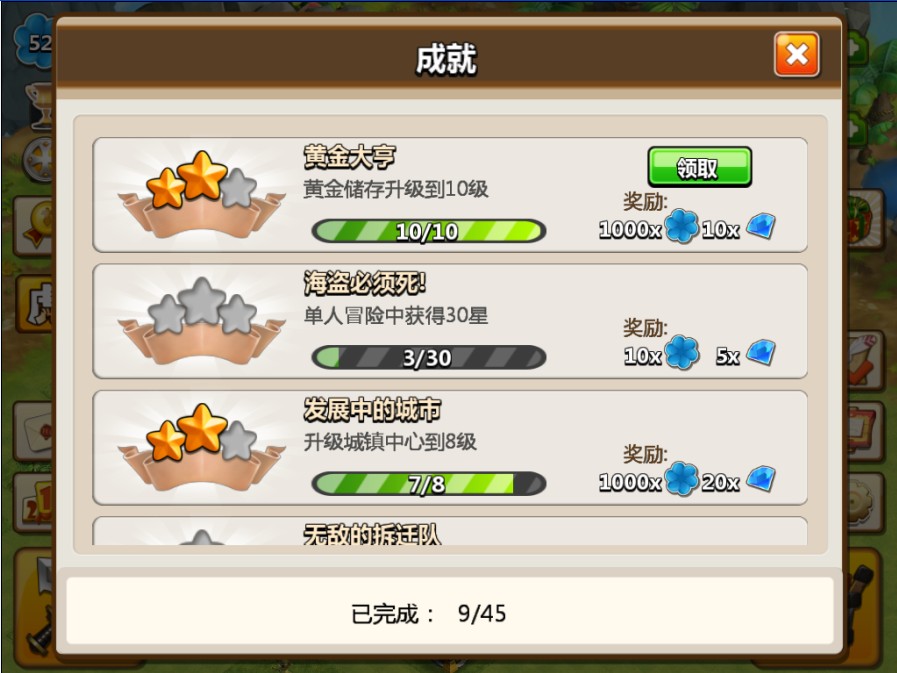Screen dimensions: 897x673
Task: Select the 黄金大亨 achievement title
Action: [x=349, y=157]
